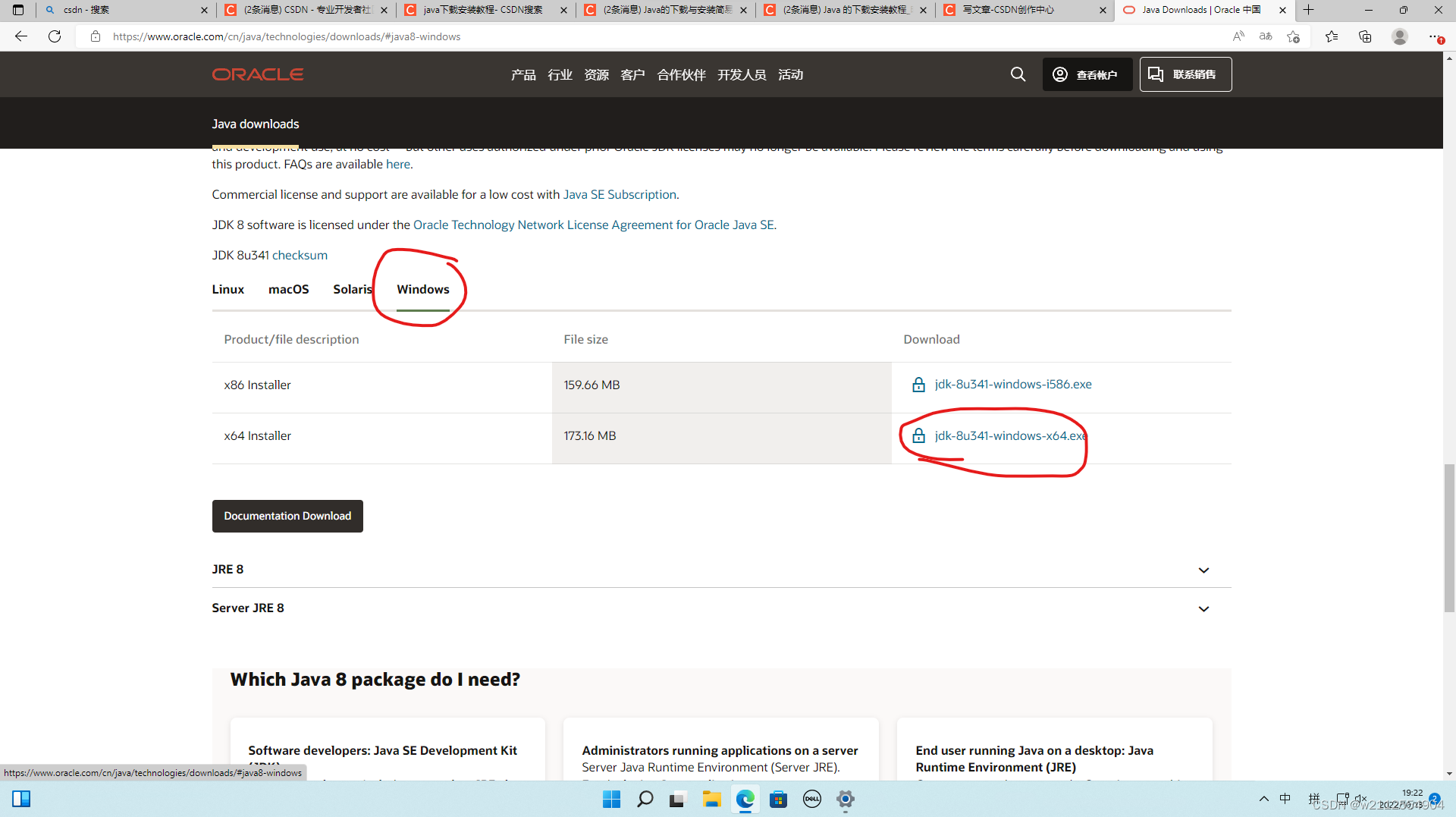This screenshot has height=817, width=1456.
Task: Open Windows Start menu
Action: [x=611, y=799]
